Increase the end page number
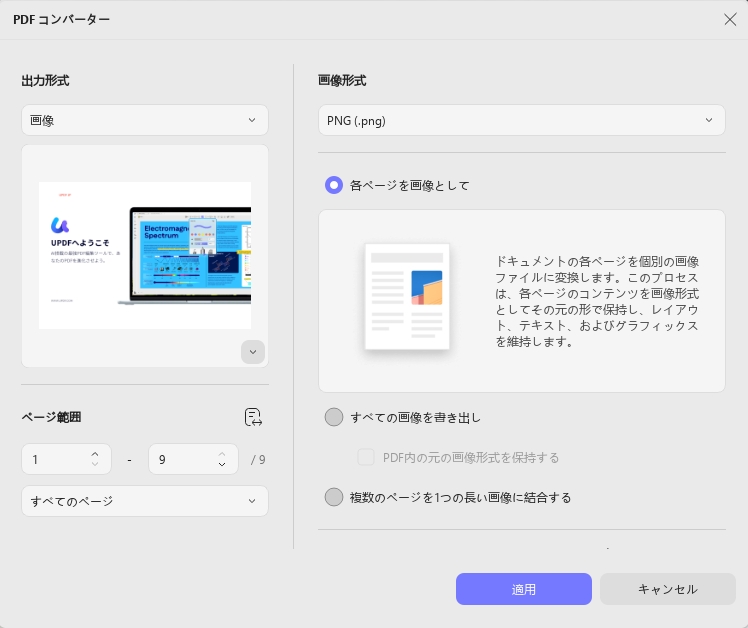Image resolution: width=748 pixels, height=628 pixels. pyautogui.click(x=222, y=454)
